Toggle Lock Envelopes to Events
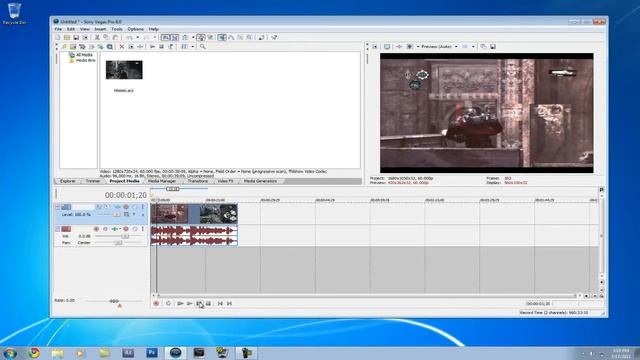640x360 pixels. (201, 38)
